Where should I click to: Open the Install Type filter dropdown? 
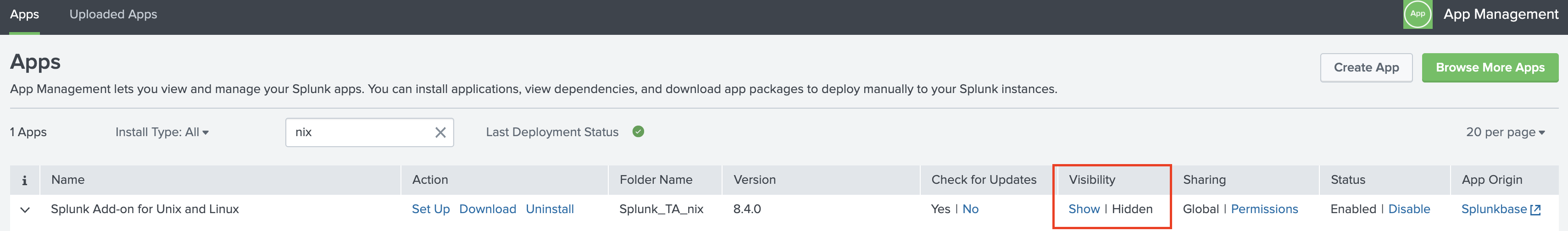point(162,132)
